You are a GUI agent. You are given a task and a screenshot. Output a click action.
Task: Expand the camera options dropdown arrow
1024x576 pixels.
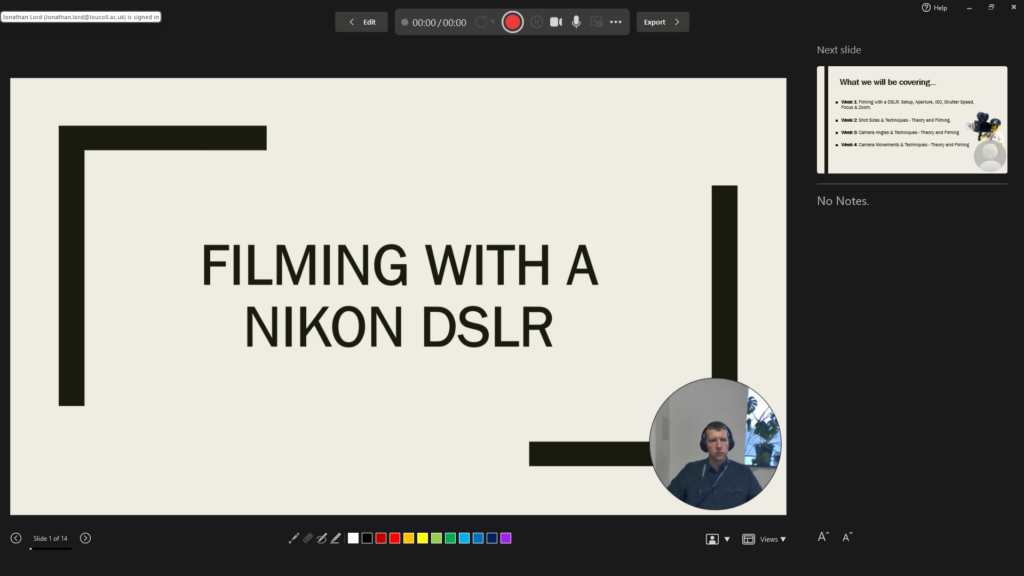(x=727, y=538)
